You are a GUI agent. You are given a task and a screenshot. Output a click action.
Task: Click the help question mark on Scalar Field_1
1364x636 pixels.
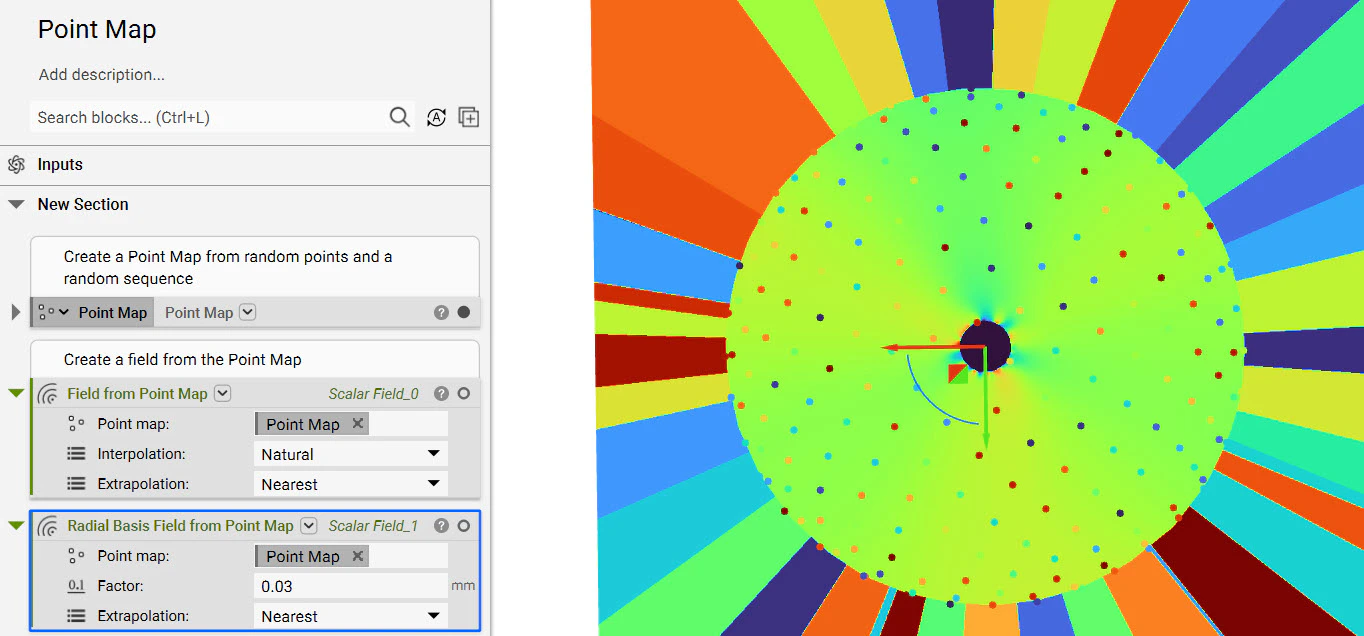441,525
